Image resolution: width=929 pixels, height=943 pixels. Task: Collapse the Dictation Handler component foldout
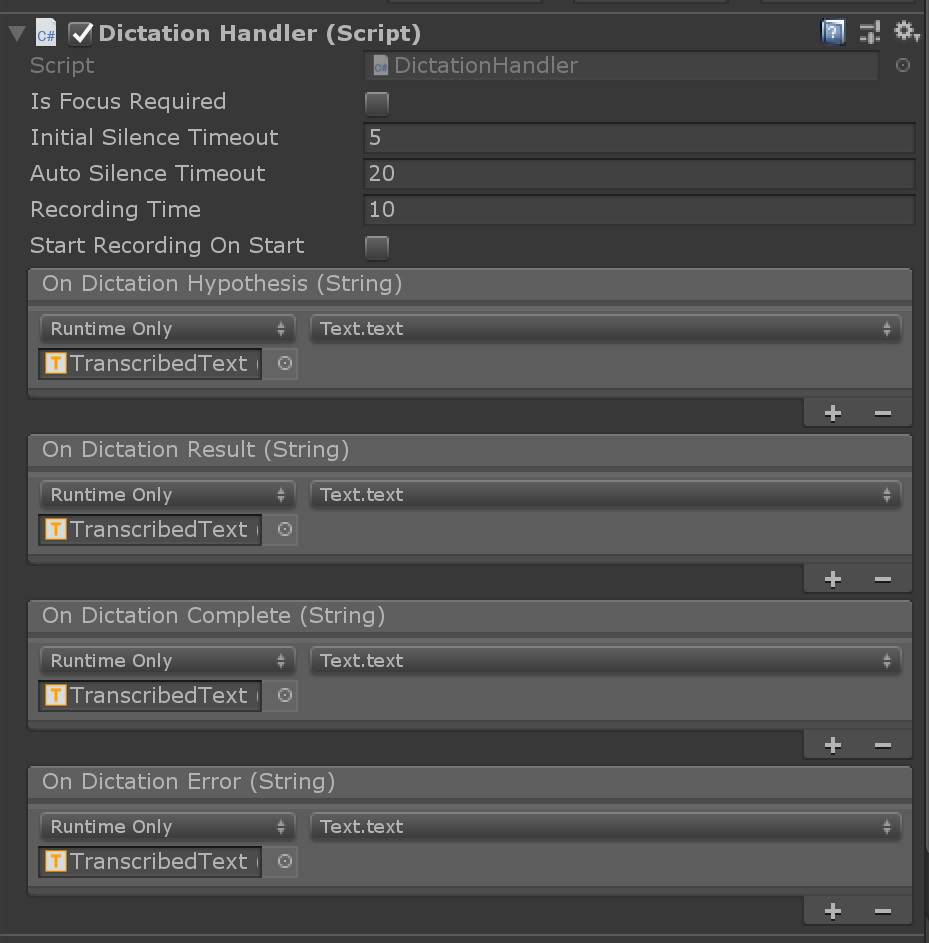(x=17, y=33)
